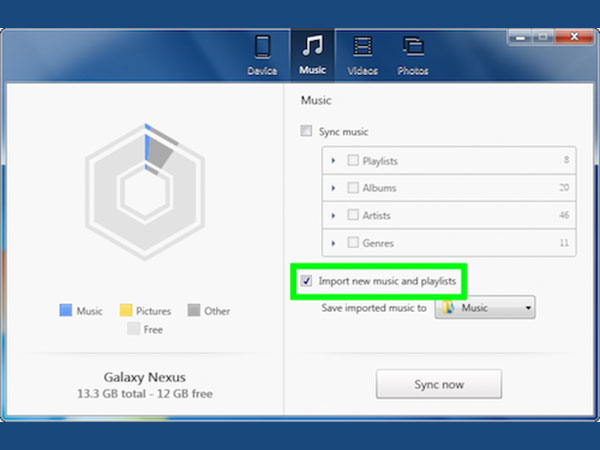600x450 pixels.
Task: Select the Music note icon tab
Action: tap(311, 48)
